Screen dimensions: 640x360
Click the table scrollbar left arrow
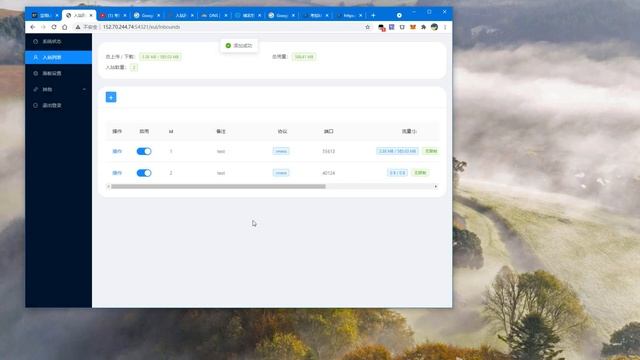click(108, 187)
